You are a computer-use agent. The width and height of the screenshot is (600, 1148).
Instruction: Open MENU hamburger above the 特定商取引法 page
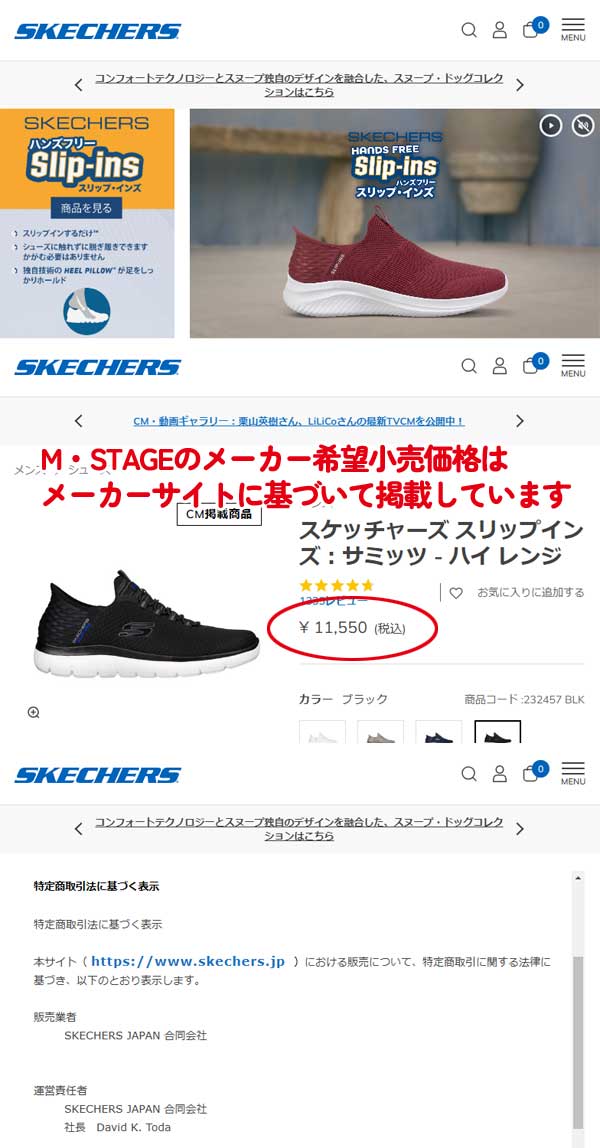tap(573, 773)
